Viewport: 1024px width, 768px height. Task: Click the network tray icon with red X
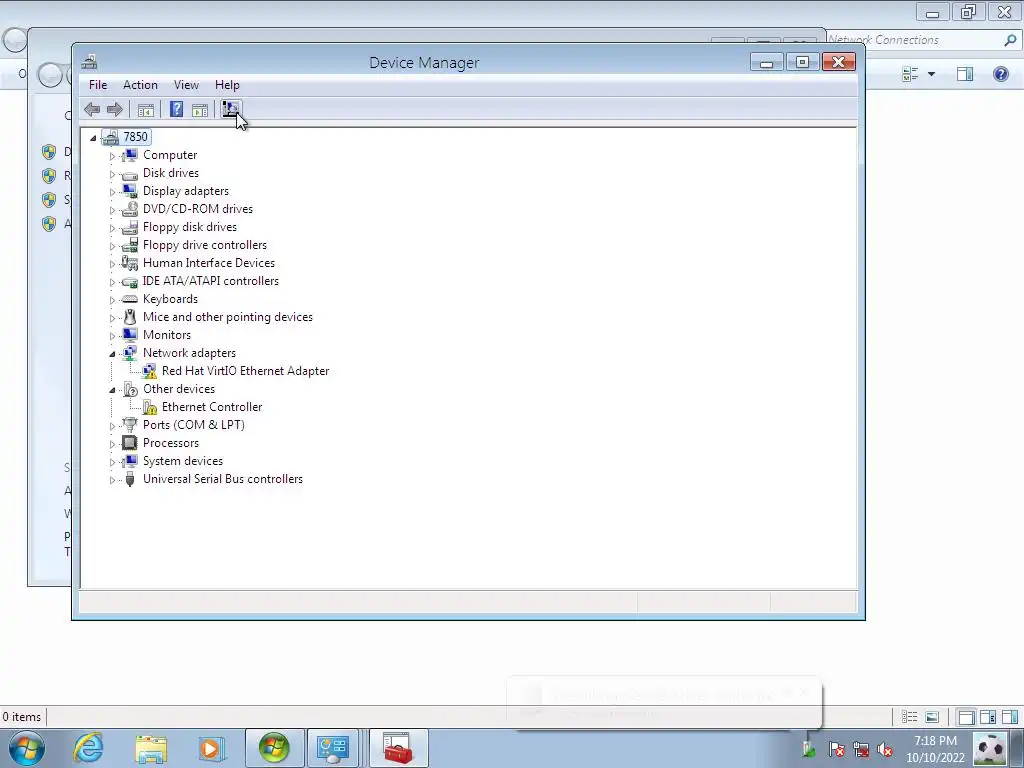(861, 749)
